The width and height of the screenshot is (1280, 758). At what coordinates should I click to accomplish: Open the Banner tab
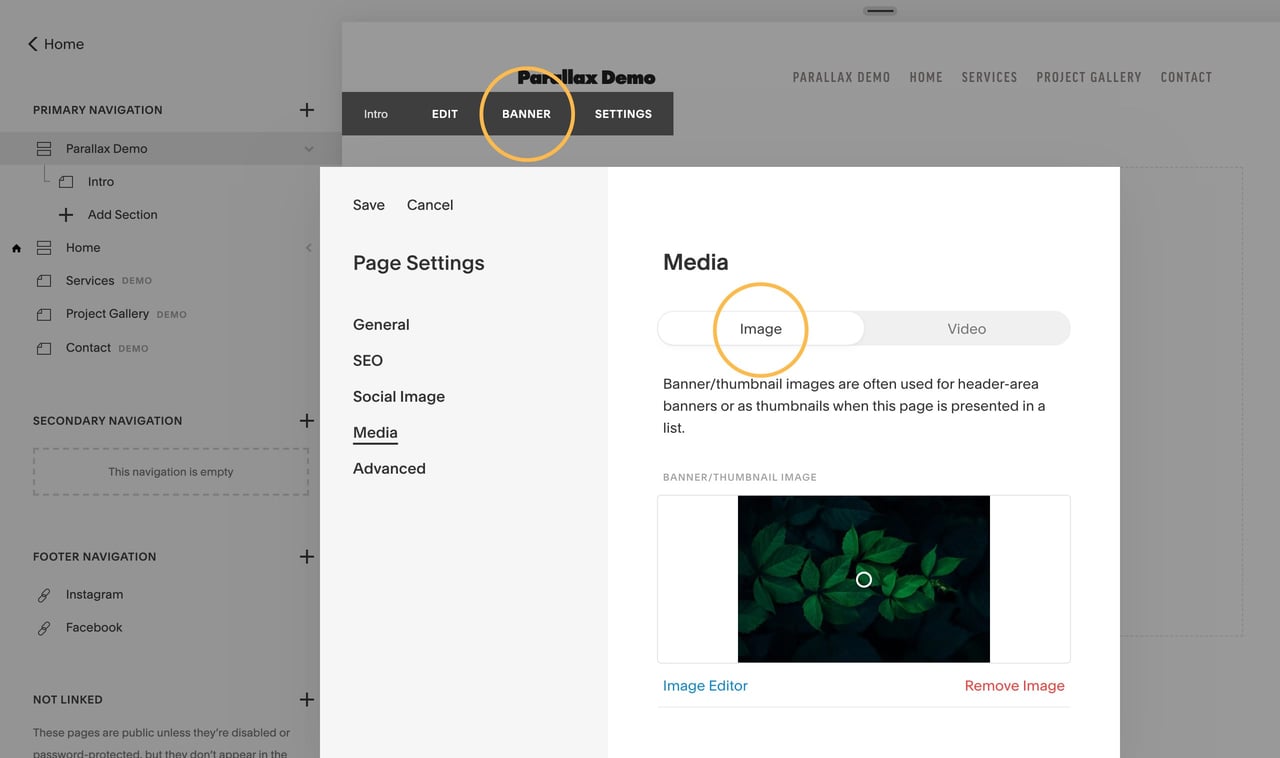click(x=526, y=113)
